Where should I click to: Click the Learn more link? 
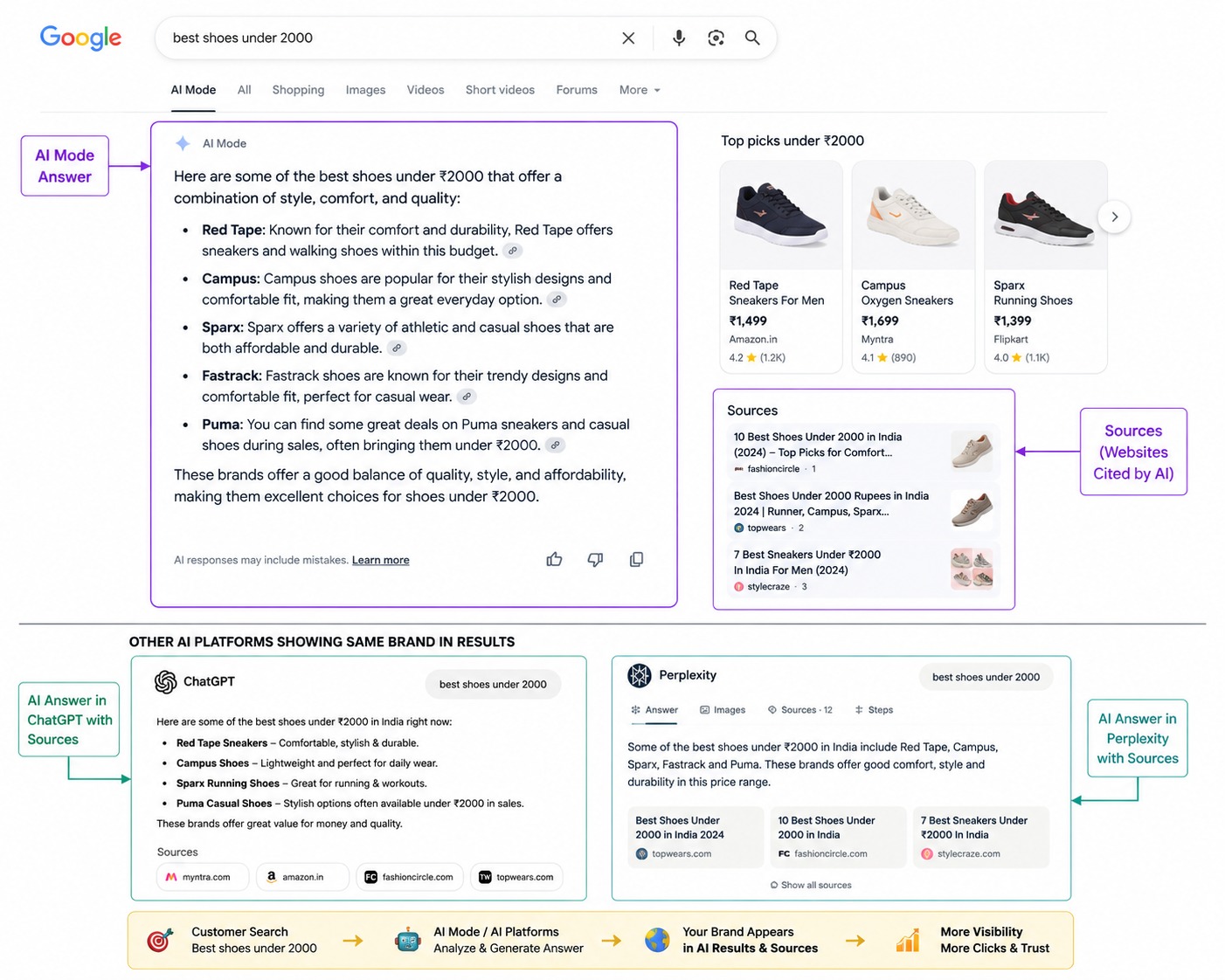(380, 560)
